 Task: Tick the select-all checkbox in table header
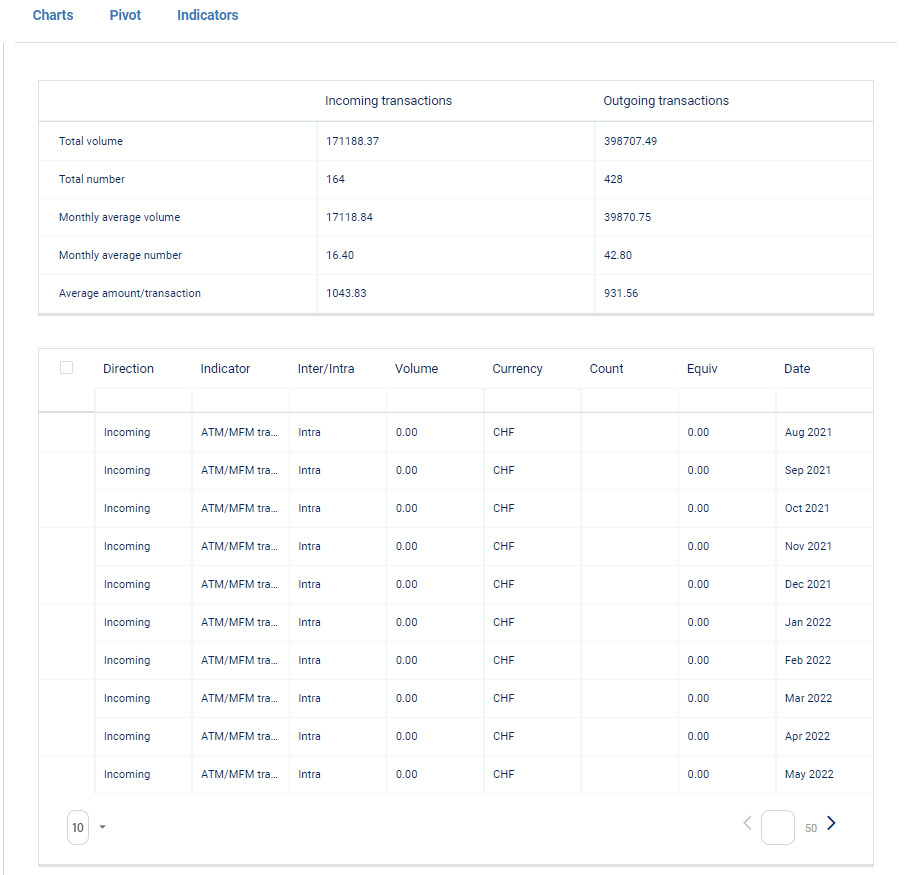67,368
